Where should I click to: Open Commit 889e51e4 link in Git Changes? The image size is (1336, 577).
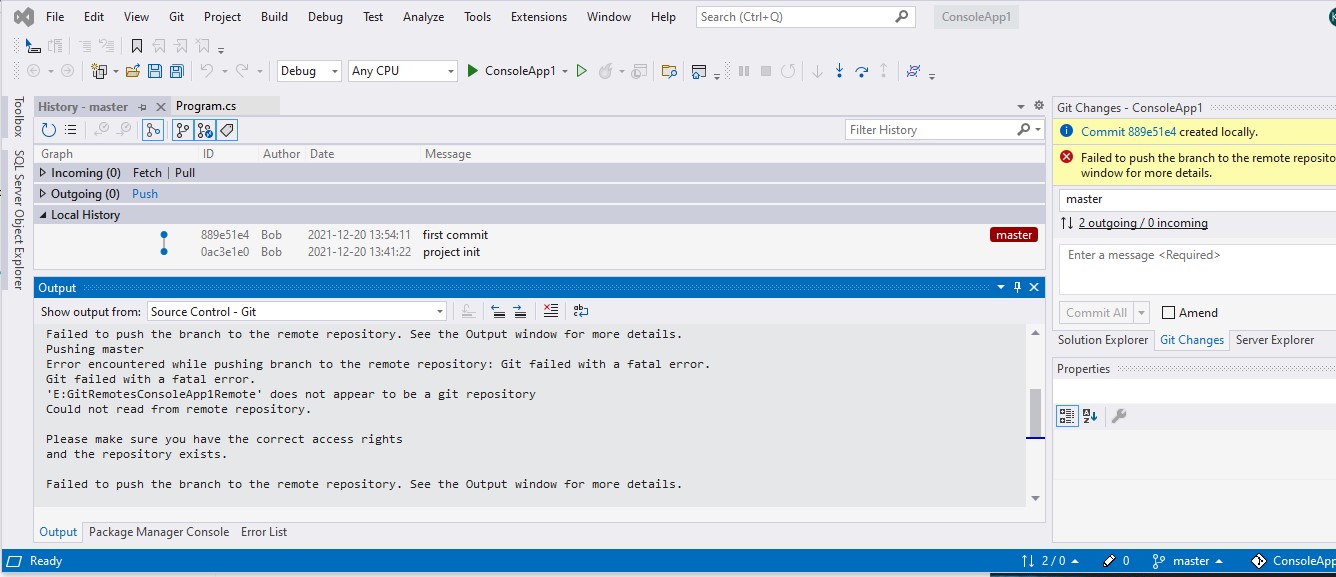click(x=1129, y=132)
